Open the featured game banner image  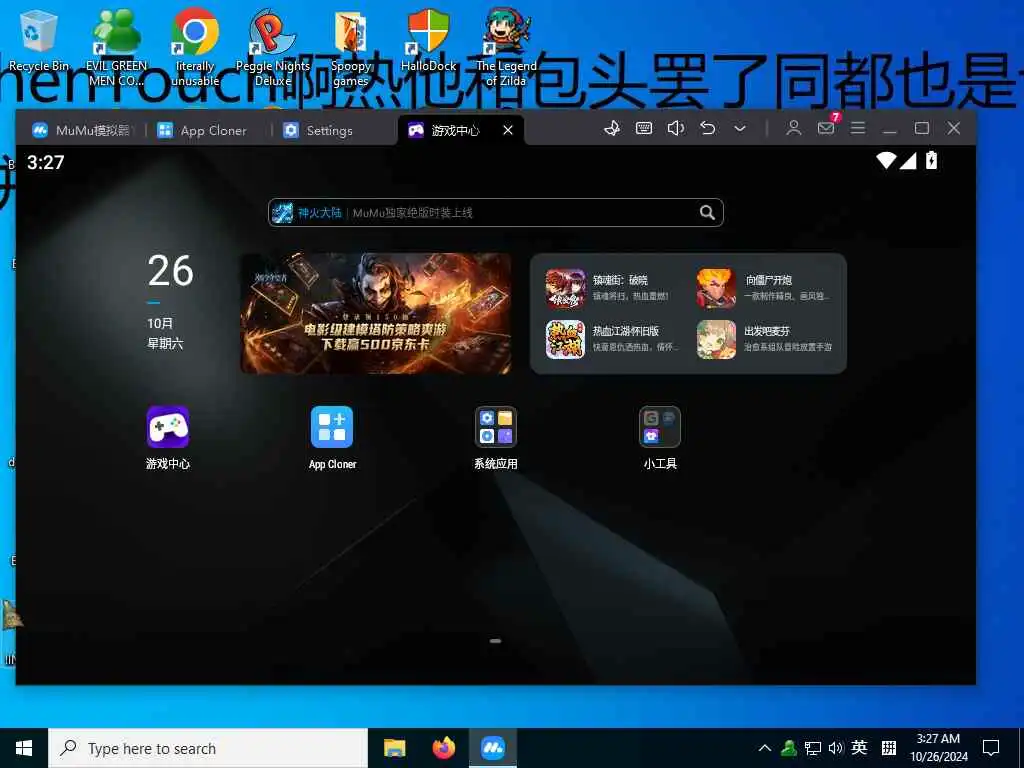[376, 313]
